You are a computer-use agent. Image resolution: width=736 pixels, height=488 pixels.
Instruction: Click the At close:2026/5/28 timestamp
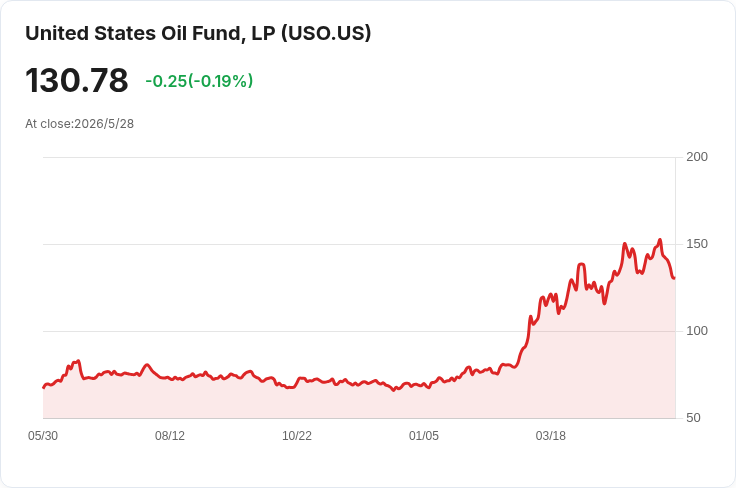(x=79, y=124)
